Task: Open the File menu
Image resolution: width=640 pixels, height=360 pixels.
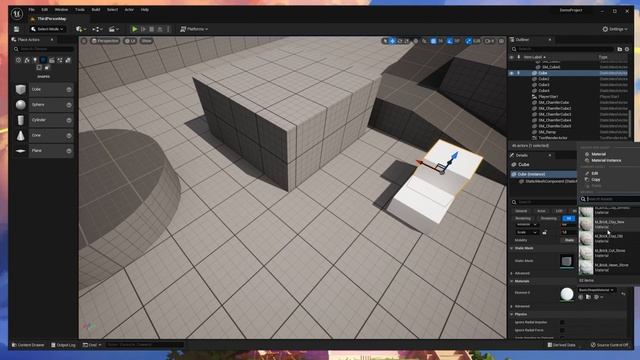Action: point(31,9)
